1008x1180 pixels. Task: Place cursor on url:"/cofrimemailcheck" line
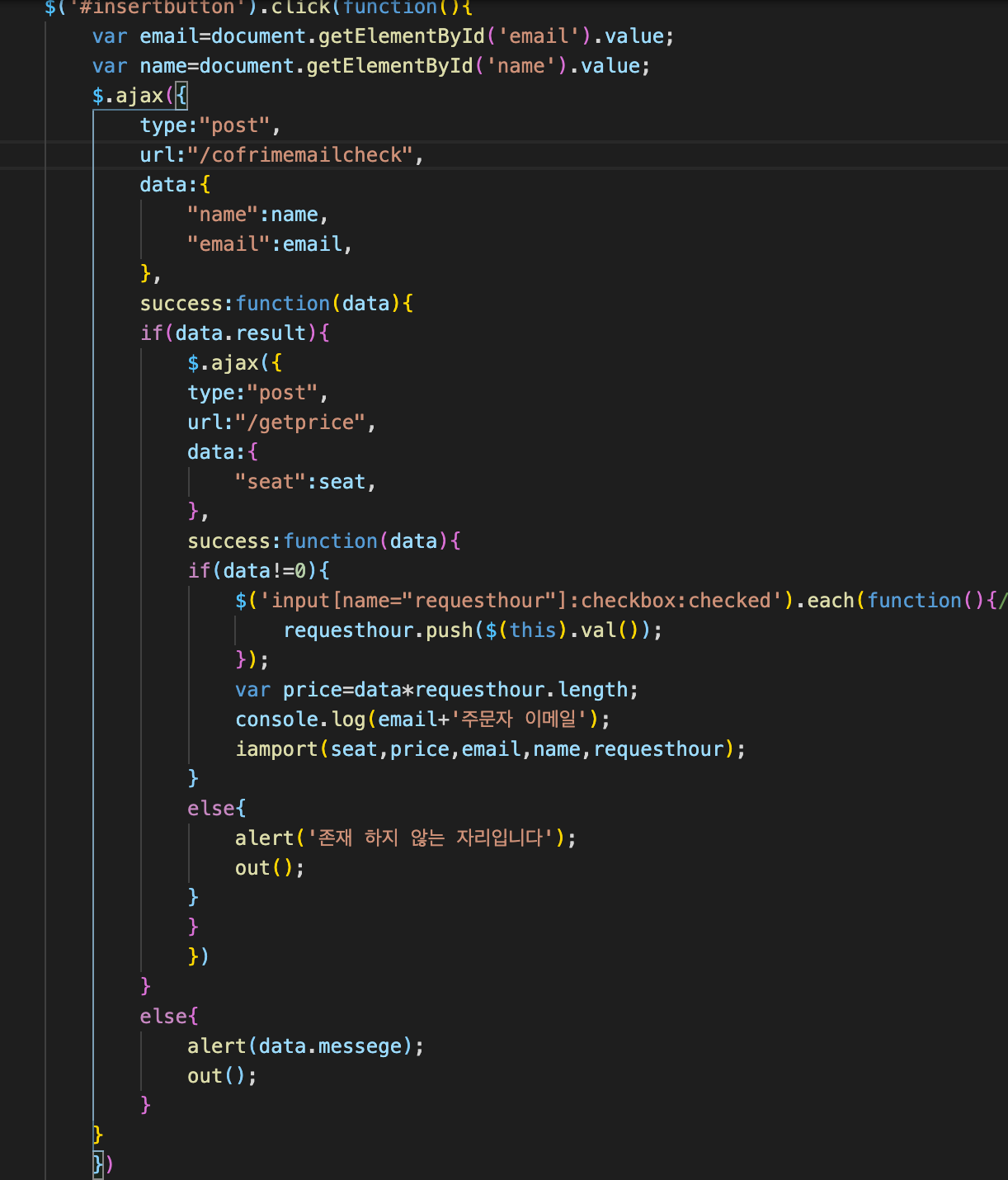pyautogui.click(x=281, y=155)
